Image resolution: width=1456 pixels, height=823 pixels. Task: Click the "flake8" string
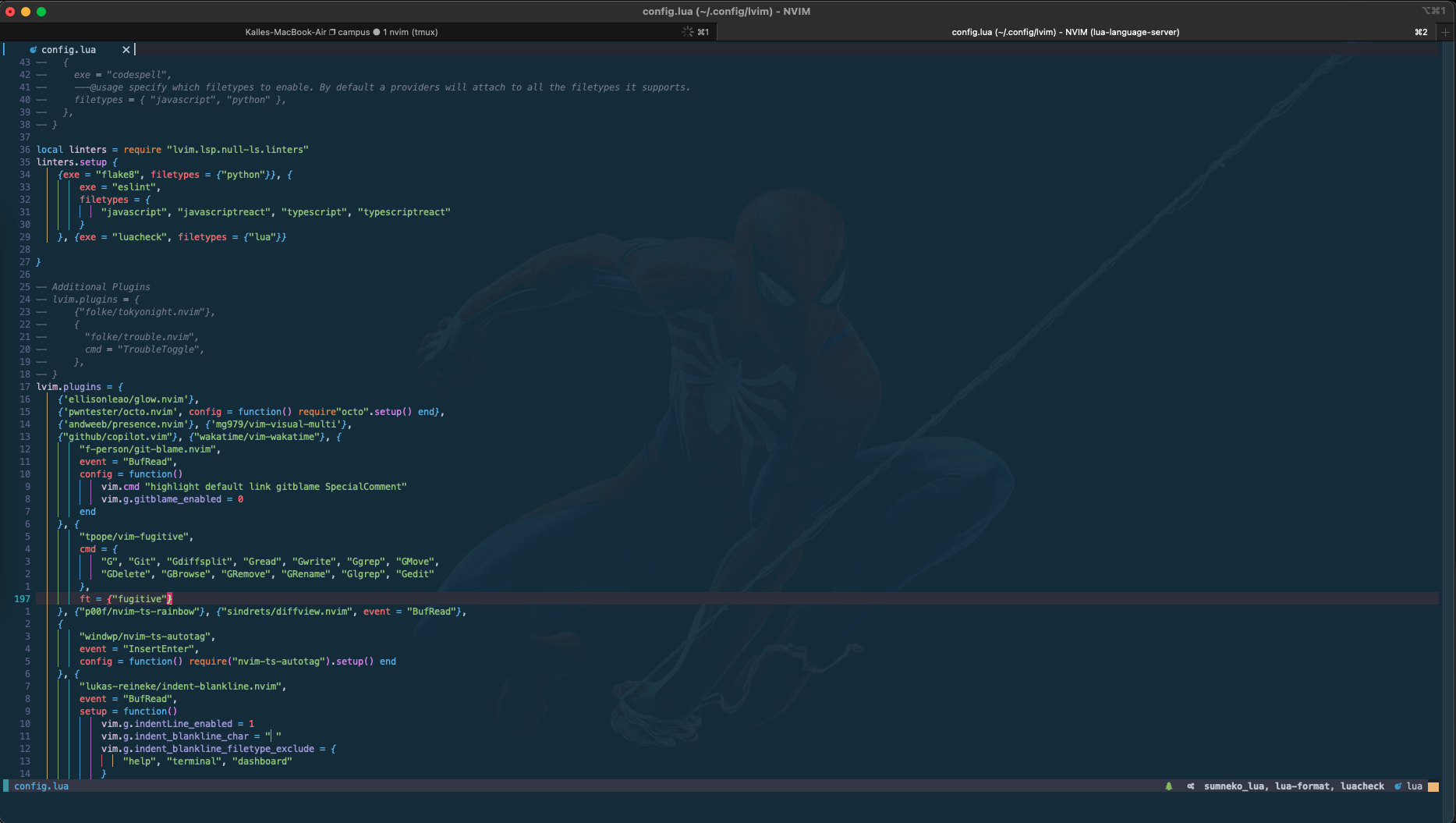point(118,175)
